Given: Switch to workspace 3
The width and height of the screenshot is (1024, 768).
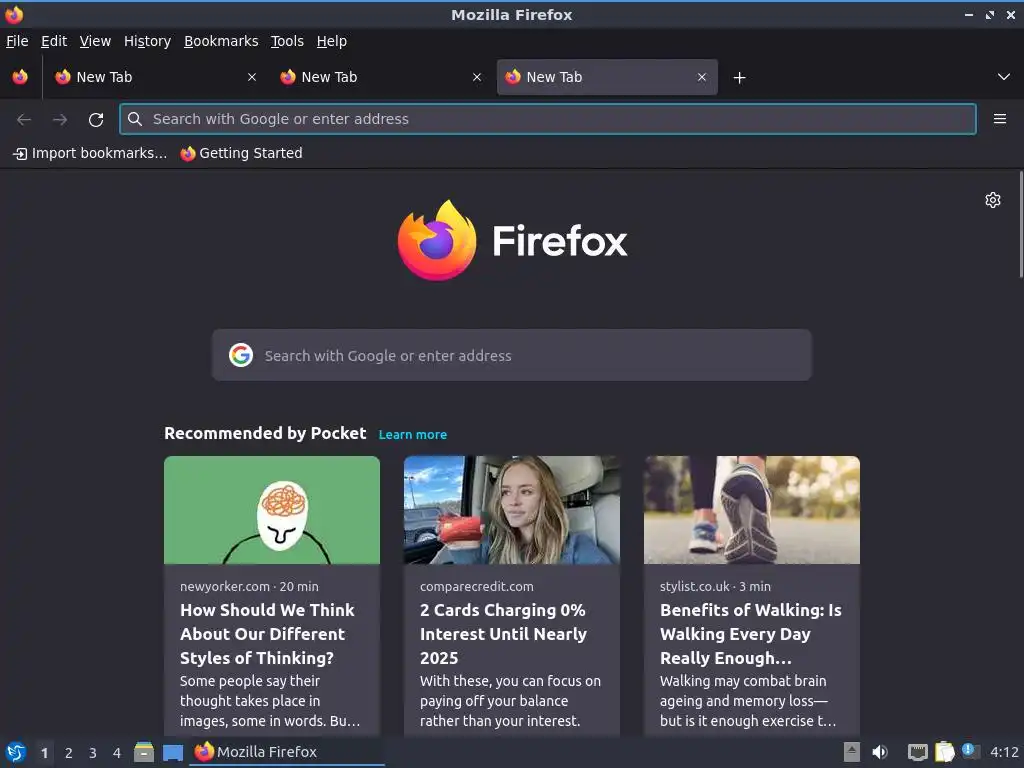Looking at the screenshot, I should [93, 753].
